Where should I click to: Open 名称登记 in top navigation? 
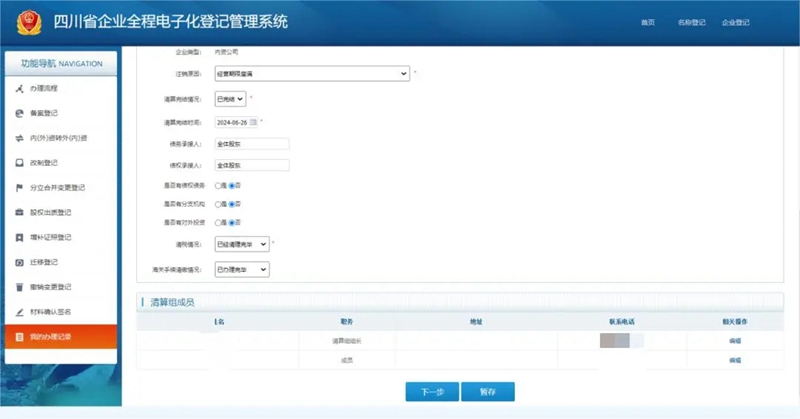click(x=691, y=22)
